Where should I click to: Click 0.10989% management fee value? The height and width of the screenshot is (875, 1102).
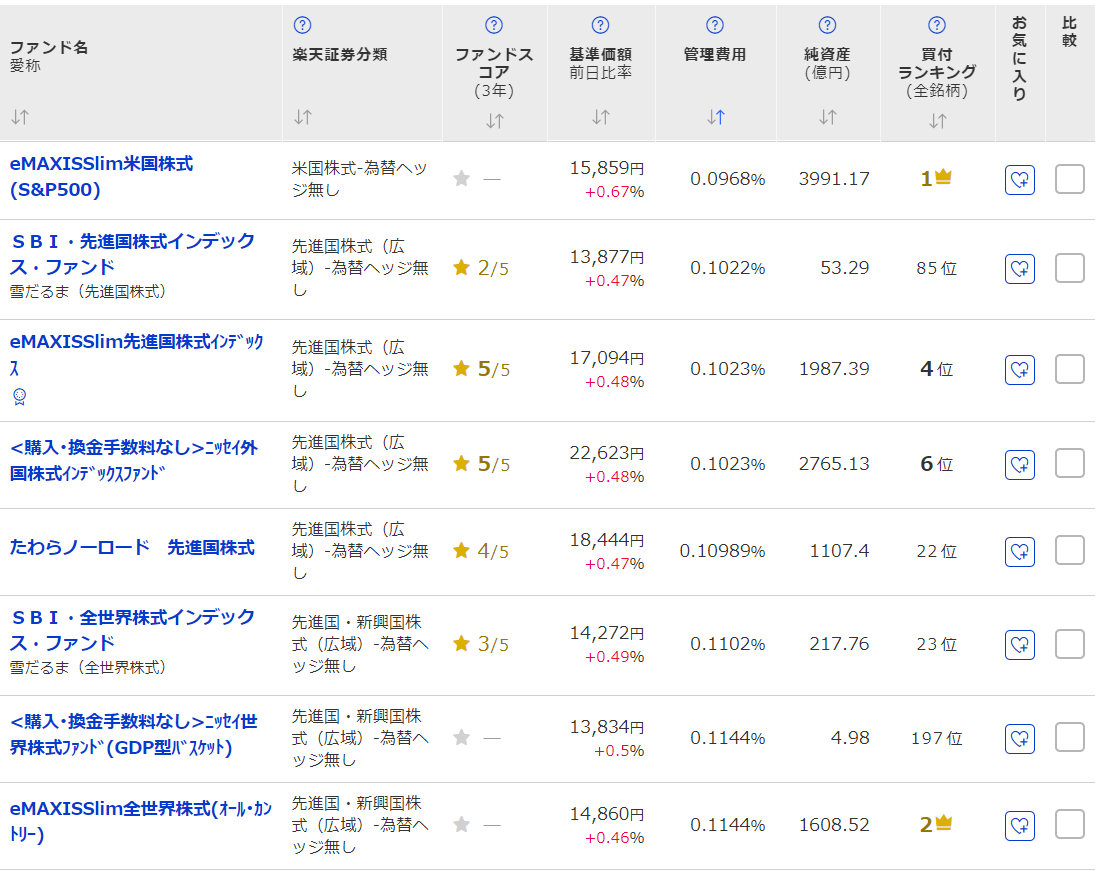click(x=722, y=552)
